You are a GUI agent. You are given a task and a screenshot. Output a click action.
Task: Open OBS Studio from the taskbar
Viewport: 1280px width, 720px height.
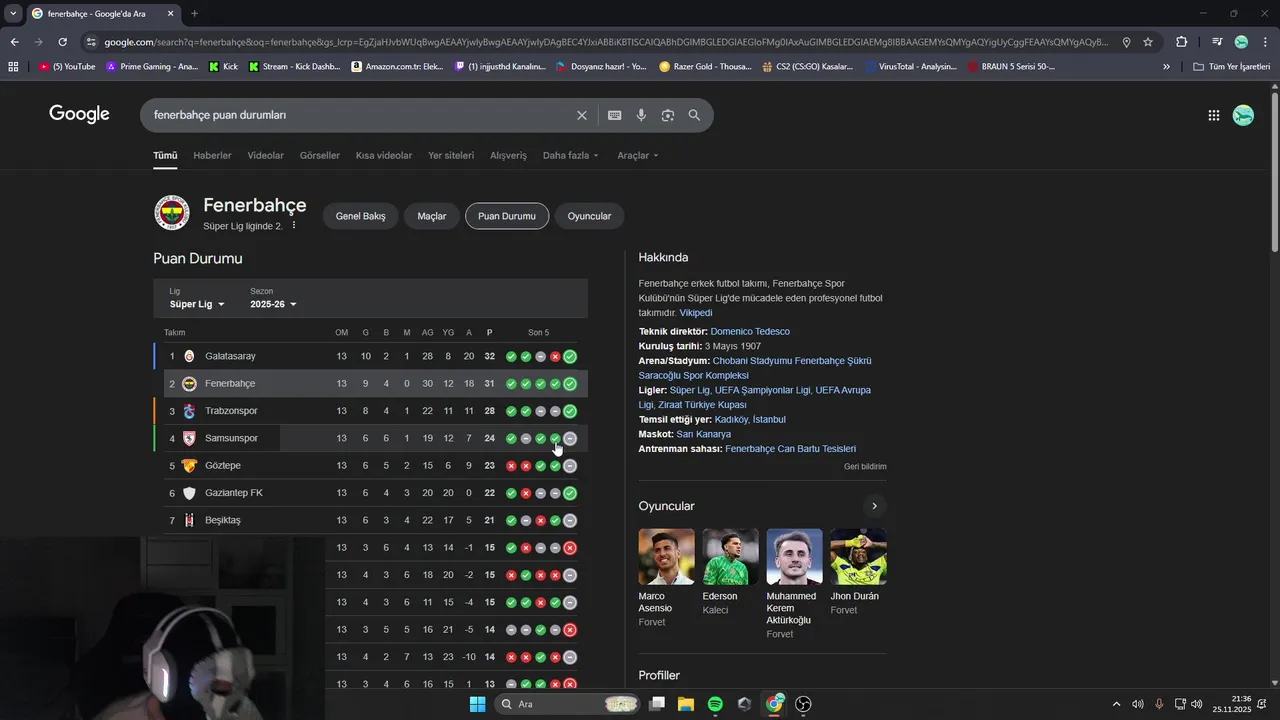[803, 704]
